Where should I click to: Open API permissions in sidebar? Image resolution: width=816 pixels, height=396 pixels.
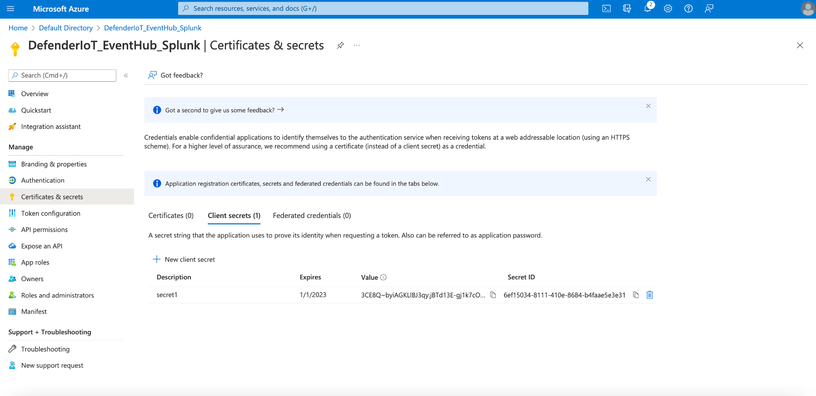tap(44, 229)
